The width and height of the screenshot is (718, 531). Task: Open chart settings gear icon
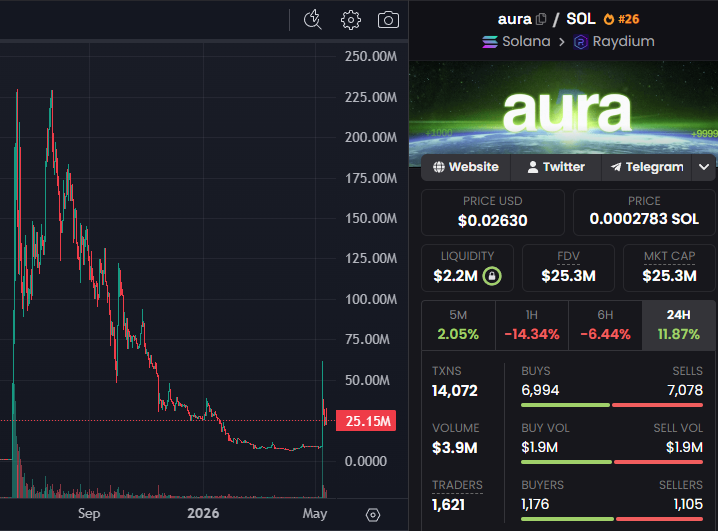pos(351,20)
